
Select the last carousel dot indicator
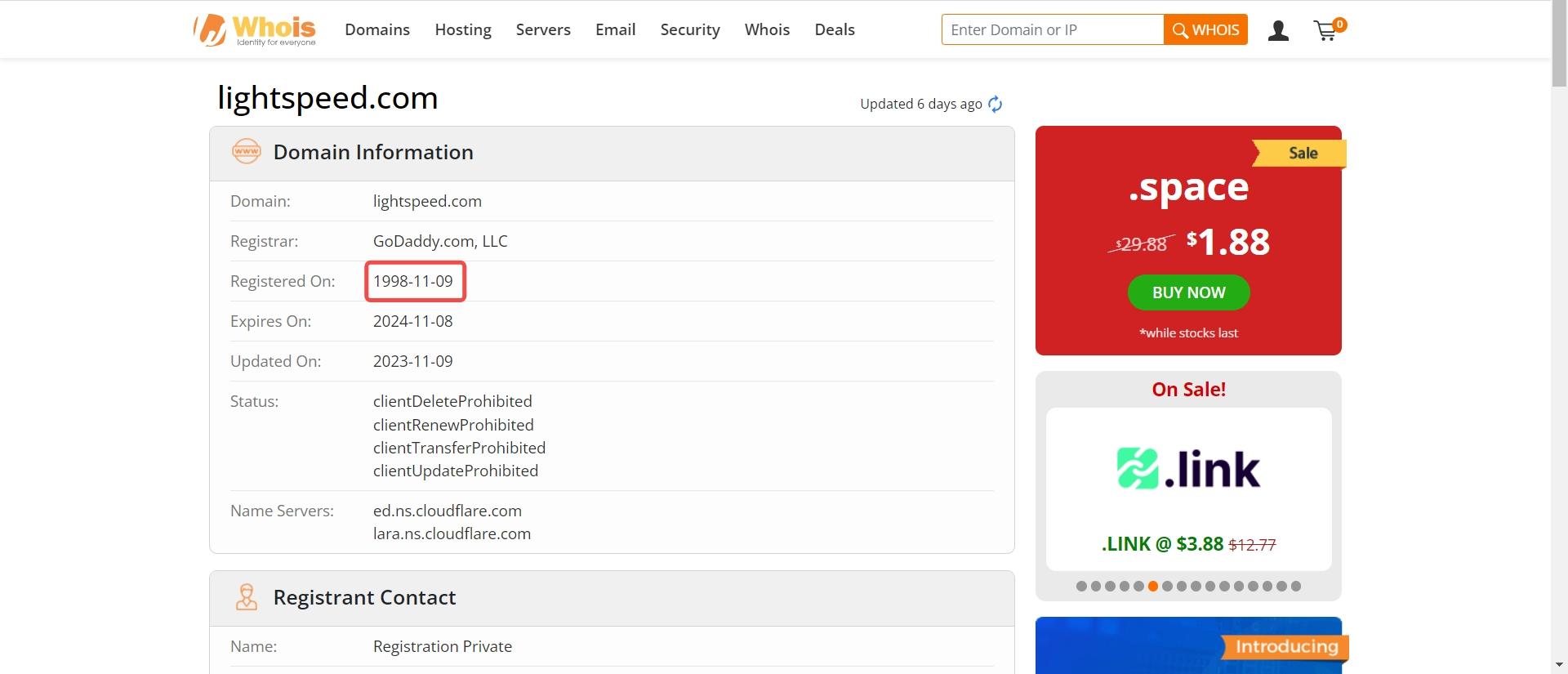(1295, 586)
